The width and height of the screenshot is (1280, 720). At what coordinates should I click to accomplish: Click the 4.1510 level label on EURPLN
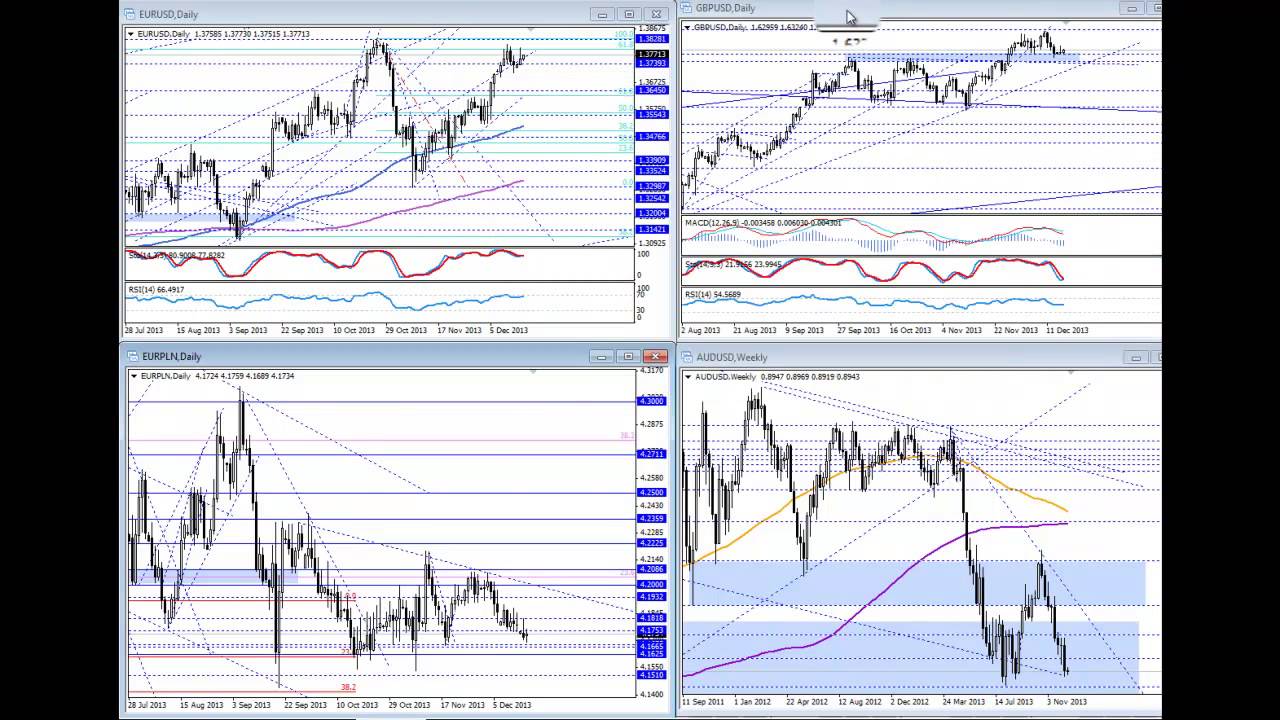[651, 675]
